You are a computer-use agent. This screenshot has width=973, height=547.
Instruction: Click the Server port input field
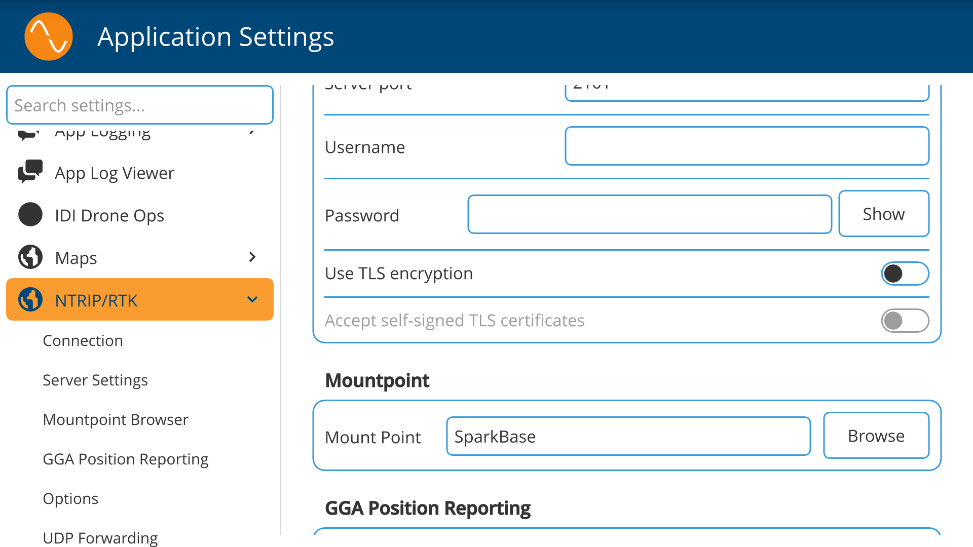coord(747,92)
